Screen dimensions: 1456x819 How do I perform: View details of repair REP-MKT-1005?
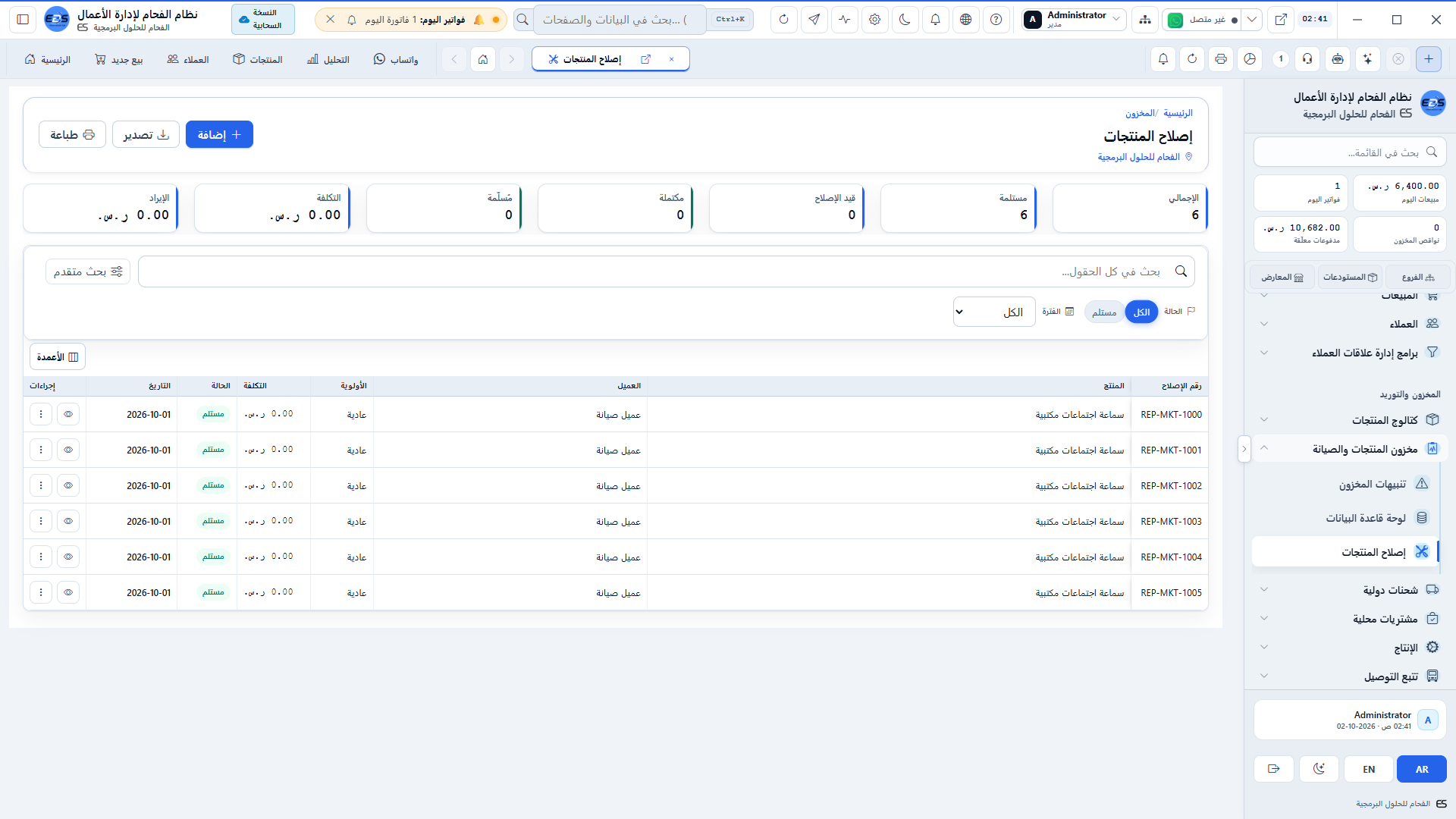[x=68, y=593]
